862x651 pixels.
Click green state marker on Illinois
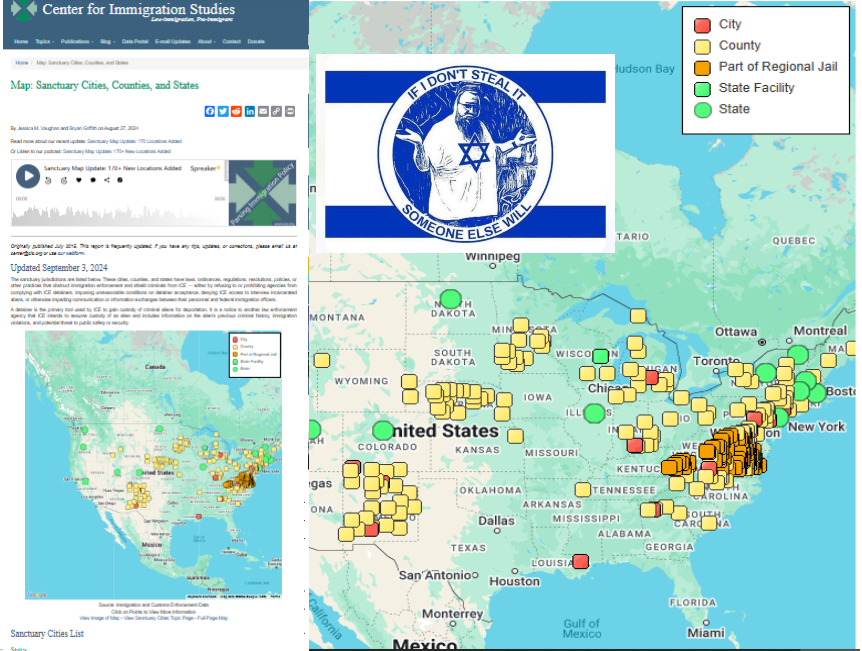point(594,413)
